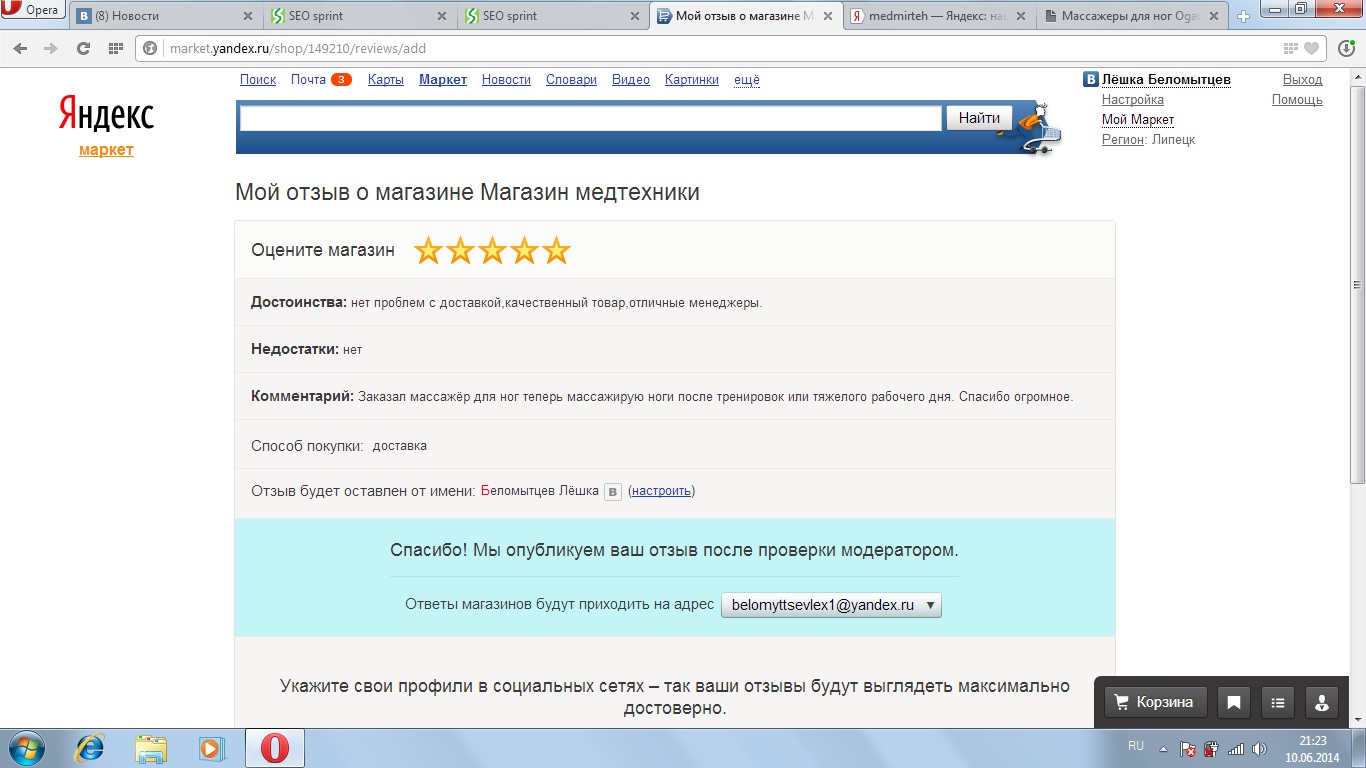Switch to the 'Массажеры для ног' tab
This screenshot has width=1366, height=768.
pyautogui.click(x=1130, y=16)
